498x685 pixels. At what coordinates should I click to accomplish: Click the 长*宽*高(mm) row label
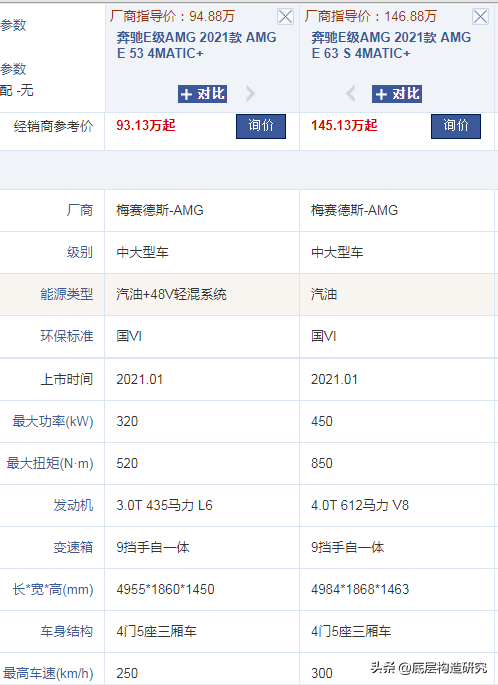[x=53, y=589]
